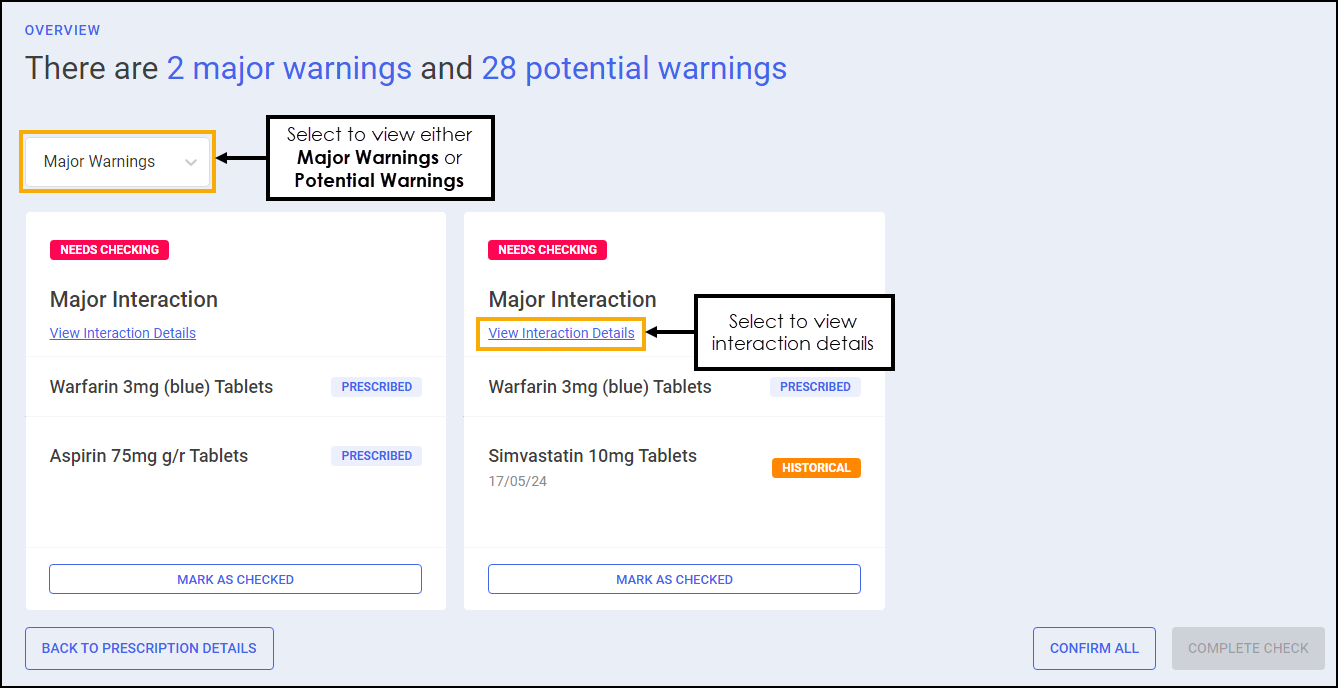View Interaction Details for the Warfarin–Simvastatin card
The height and width of the screenshot is (688, 1338).
(x=561, y=333)
